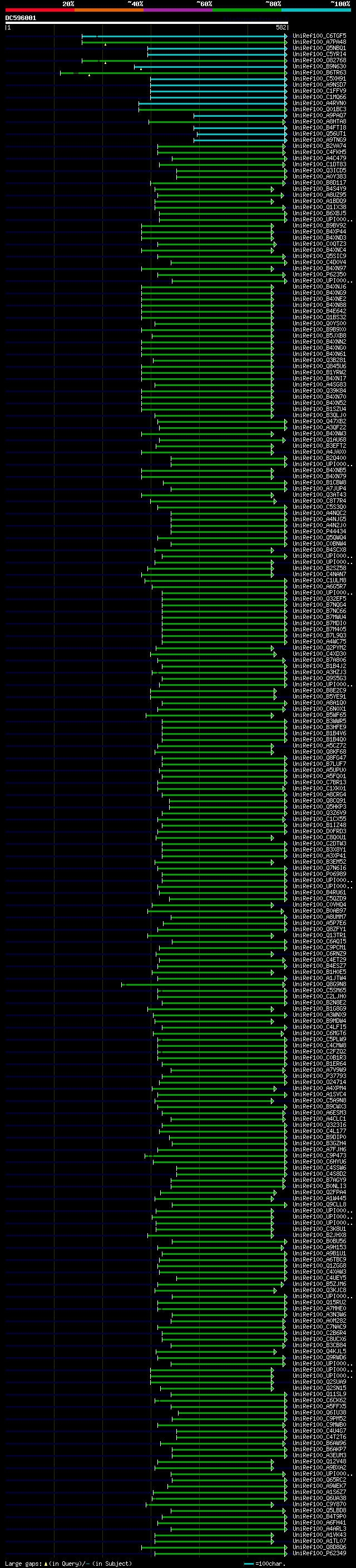The image size is (356, 1568).
Task: Select hit label UniRef100_B4RU61
Action: (319, 892)
